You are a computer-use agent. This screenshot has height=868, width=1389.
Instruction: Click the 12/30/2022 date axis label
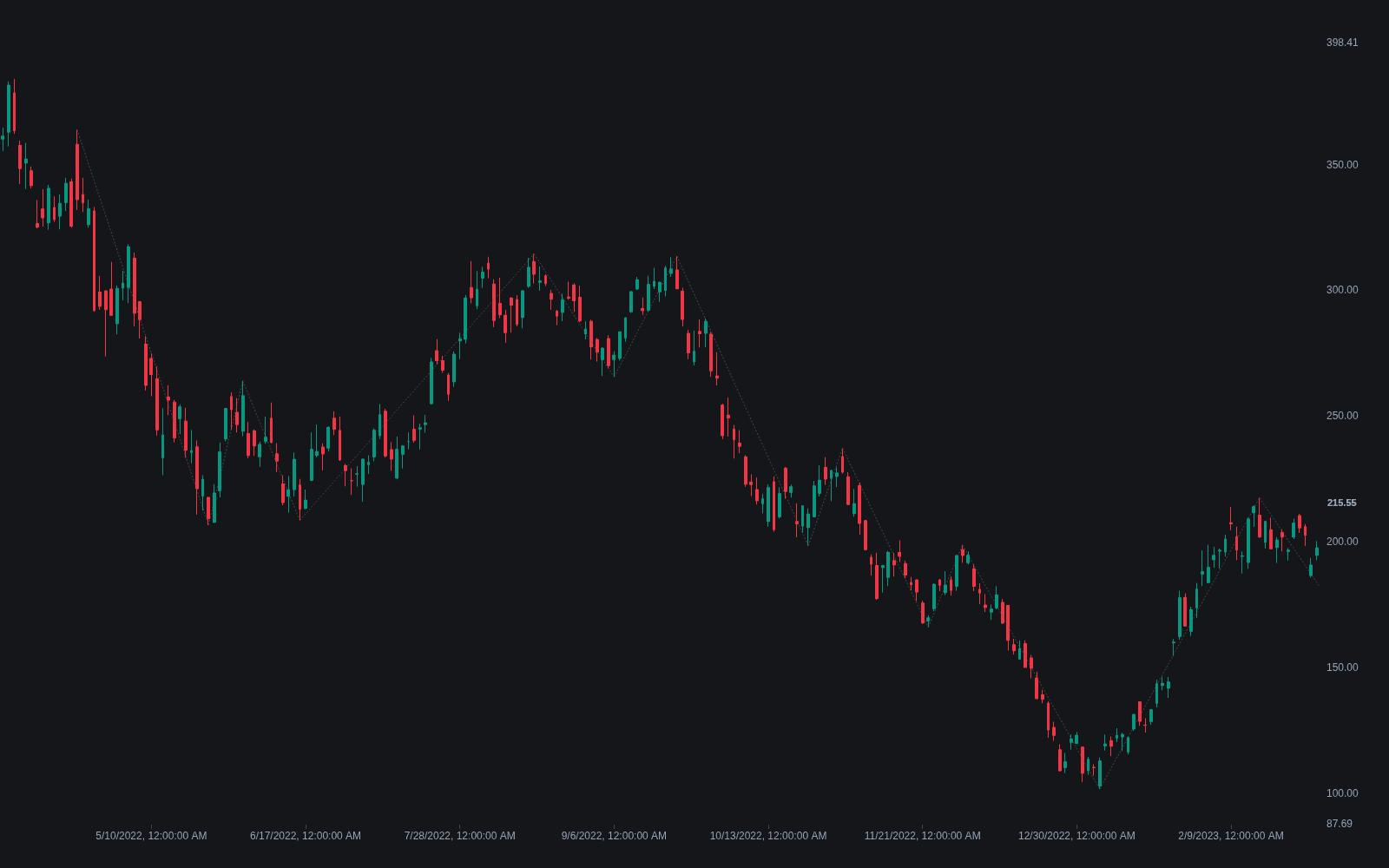click(1076, 836)
